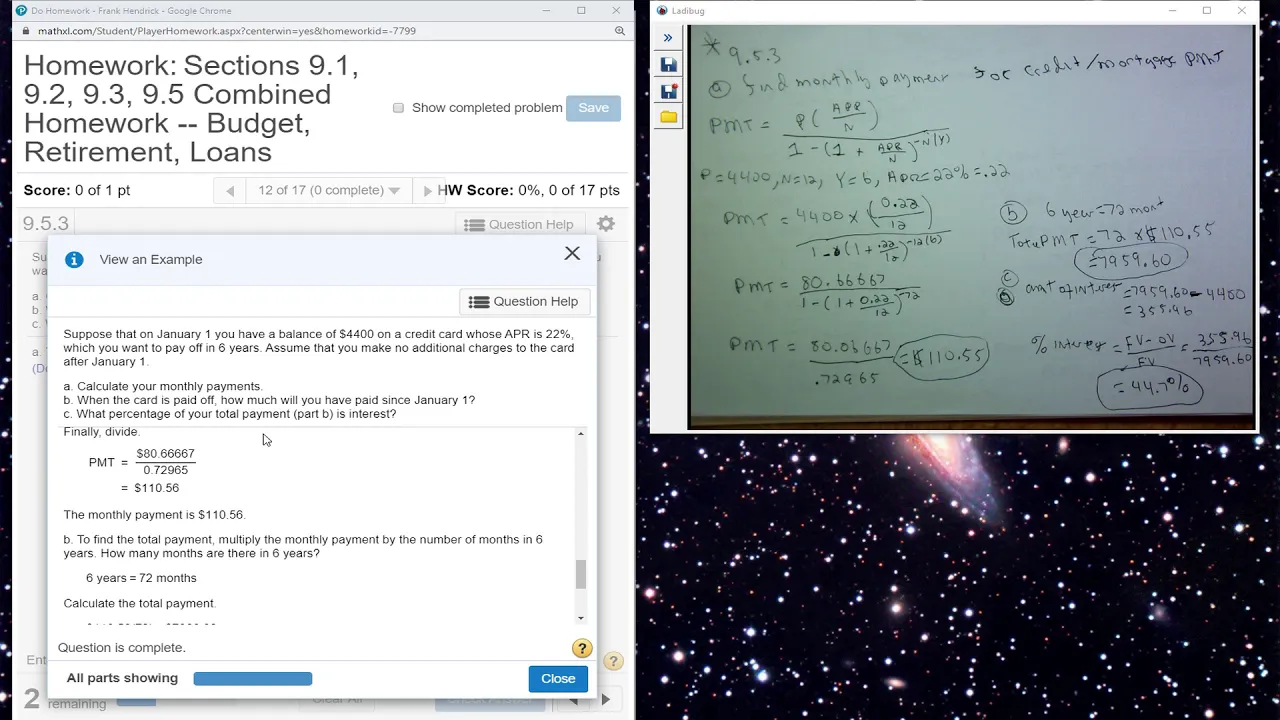
Task: Go to the next question arrow
Action: click(x=428, y=191)
